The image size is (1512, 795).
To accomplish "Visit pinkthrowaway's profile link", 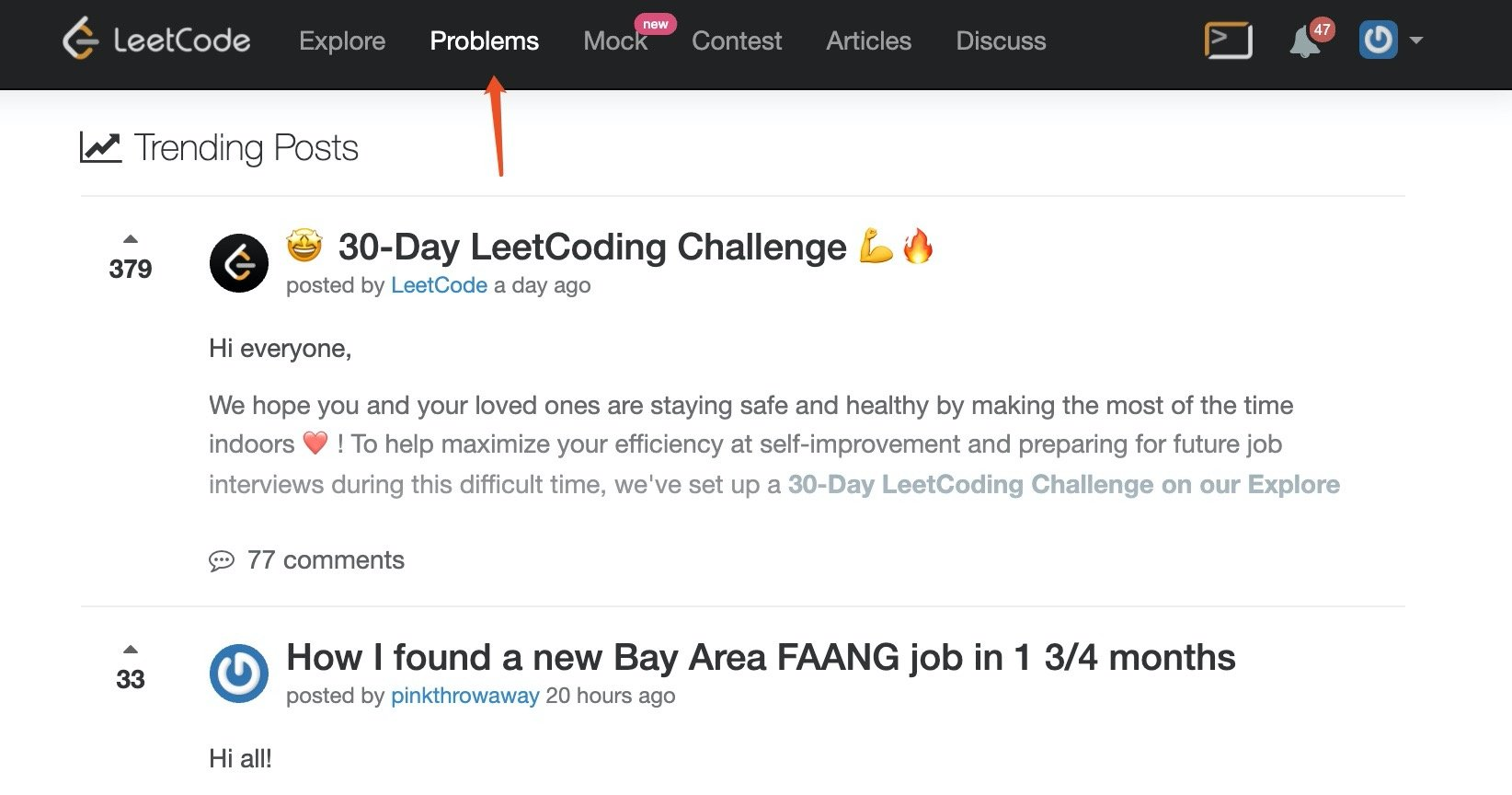I will (x=464, y=696).
